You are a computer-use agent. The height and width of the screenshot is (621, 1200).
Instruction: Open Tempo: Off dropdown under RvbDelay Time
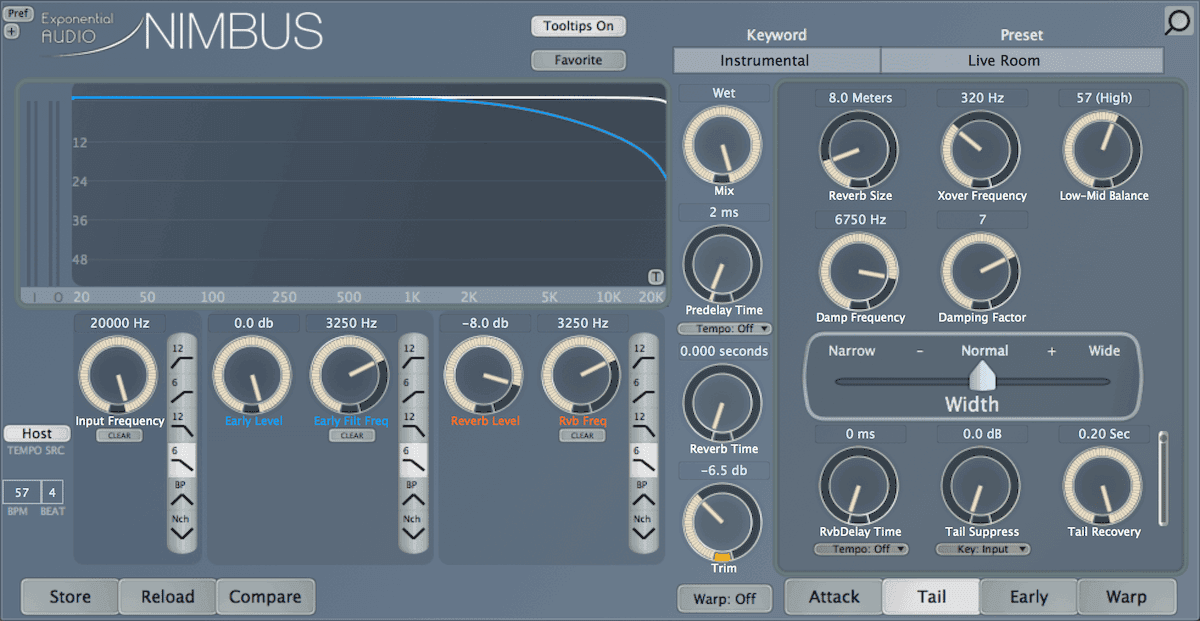pos(861,549)
